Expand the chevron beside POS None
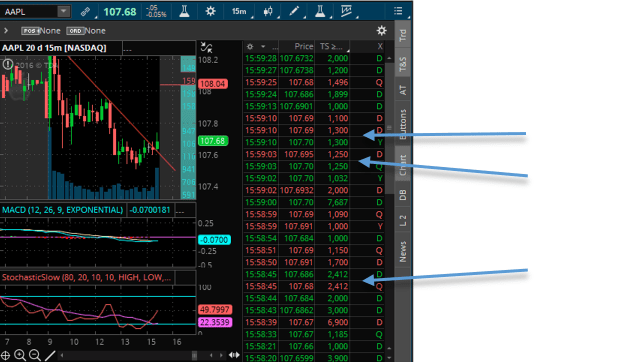 click(6, 31)
